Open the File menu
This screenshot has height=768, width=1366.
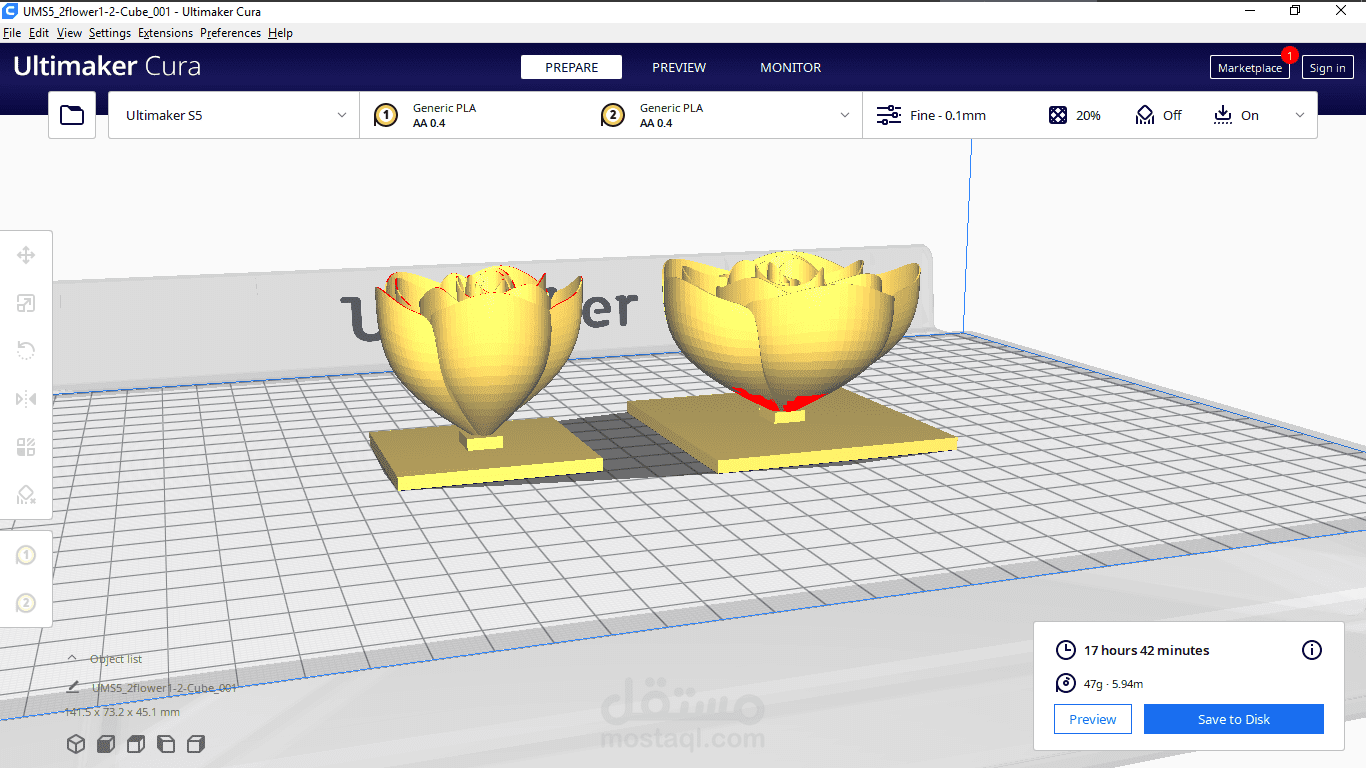(x=12, y=33)
